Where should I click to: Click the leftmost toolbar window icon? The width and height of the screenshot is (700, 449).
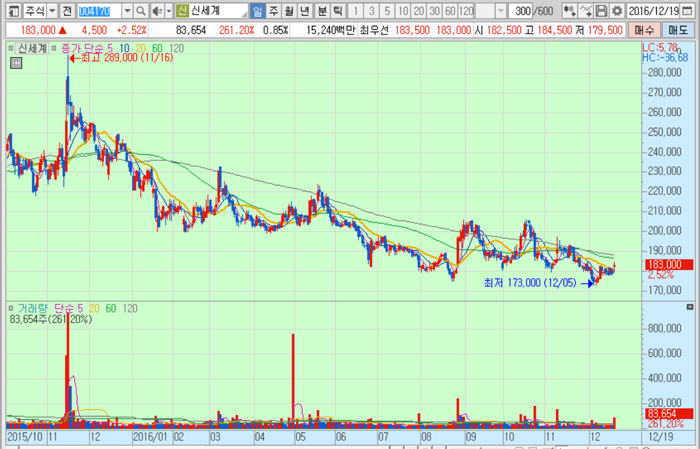[x=14, y=11]
